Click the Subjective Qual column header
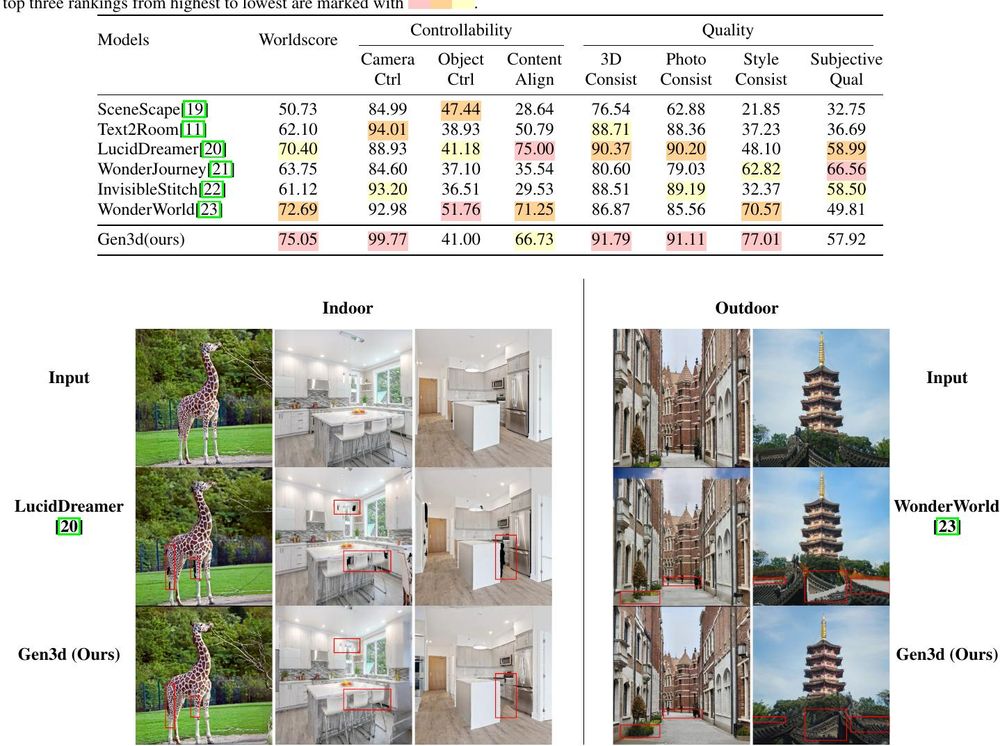 (x=846, y=69)
